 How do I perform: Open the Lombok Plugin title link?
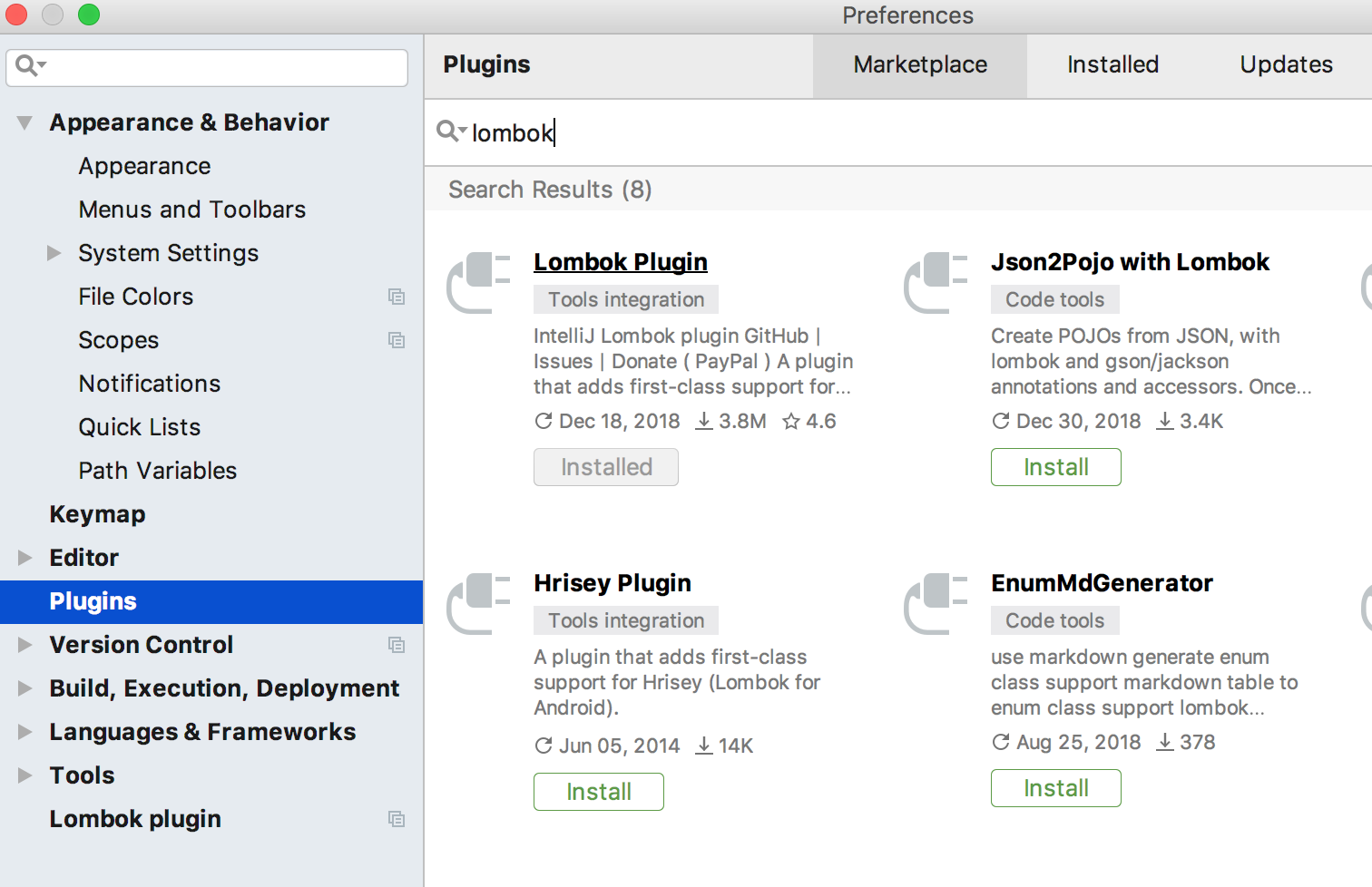[621, 262]
